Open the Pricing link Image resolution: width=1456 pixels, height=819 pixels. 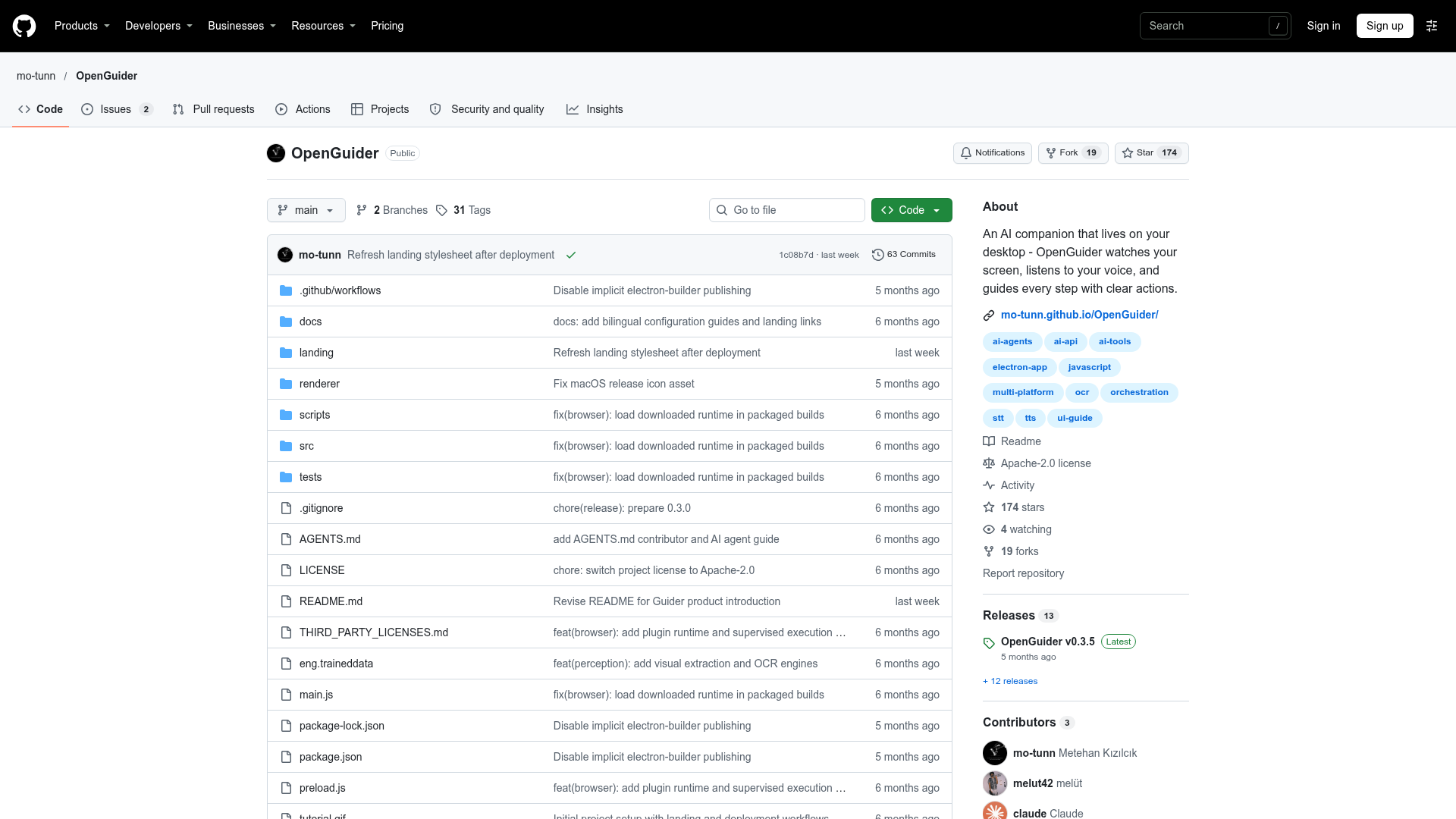(387, 26)
